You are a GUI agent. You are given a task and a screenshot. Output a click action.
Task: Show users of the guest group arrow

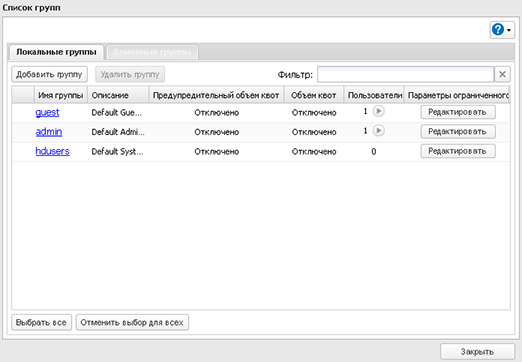[378, 111]
